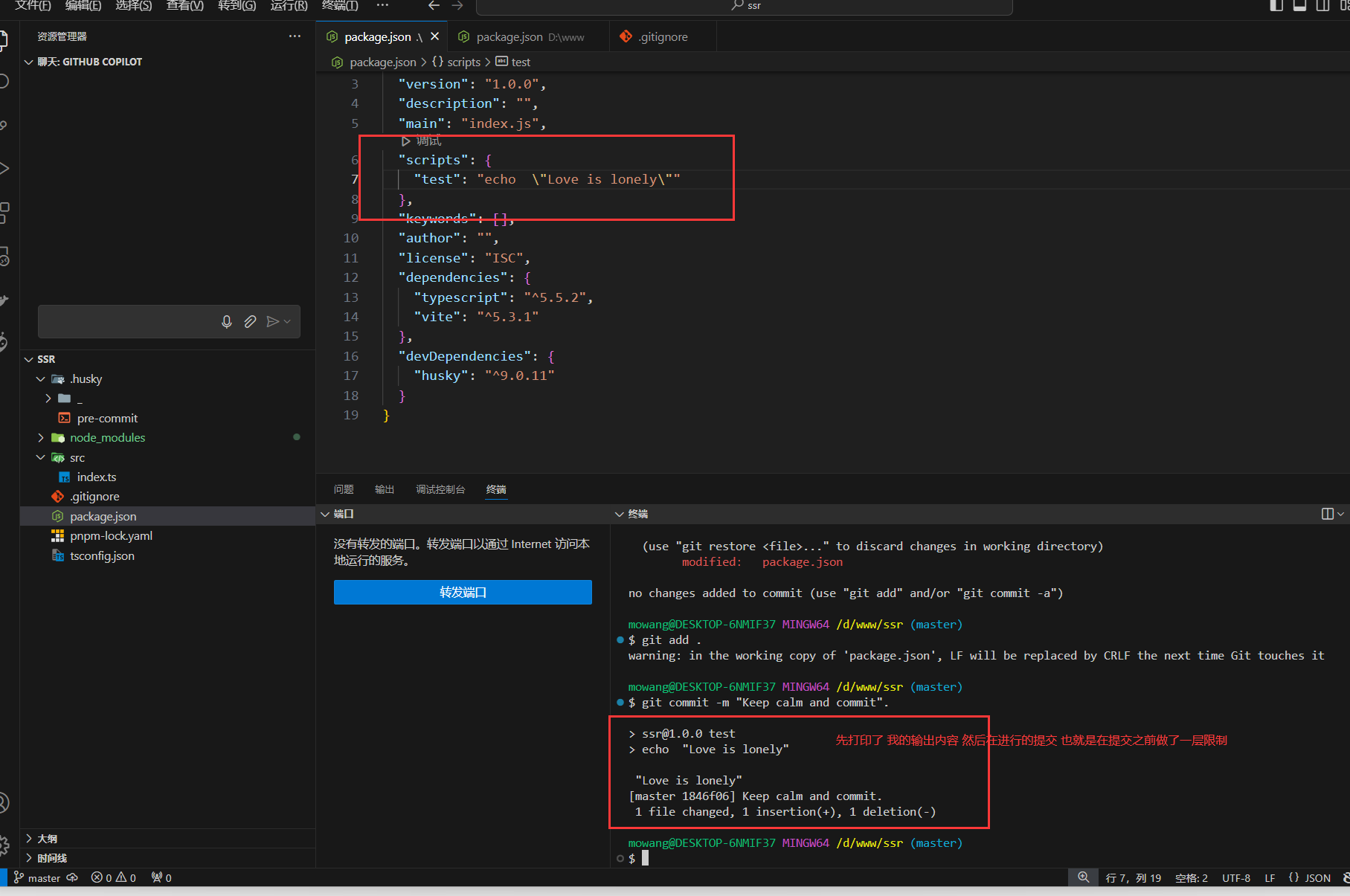Image resolution: width=1350 pixels, height=896 pixels.
Task: Click the master branch status item
Action: (x=37, y=878)
